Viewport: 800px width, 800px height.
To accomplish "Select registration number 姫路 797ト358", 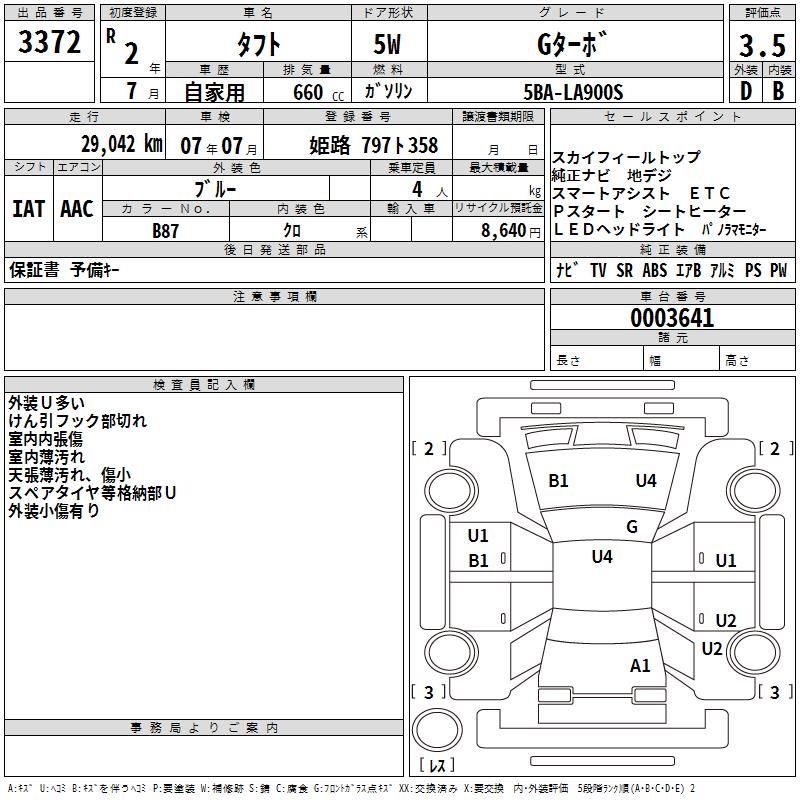I will (x=373, y=145).
